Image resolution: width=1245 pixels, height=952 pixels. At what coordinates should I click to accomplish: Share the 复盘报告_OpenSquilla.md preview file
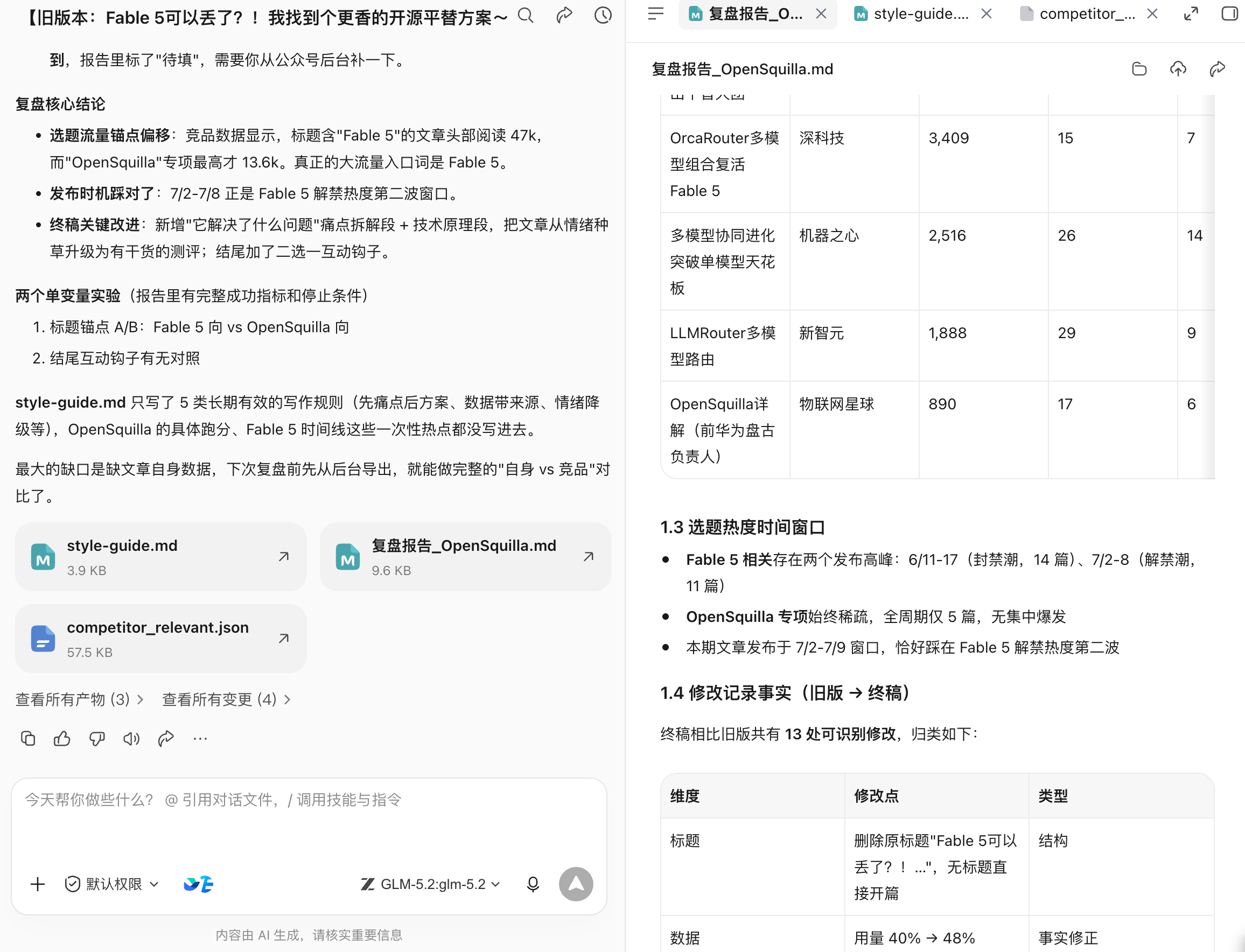tap(1217, 69)
